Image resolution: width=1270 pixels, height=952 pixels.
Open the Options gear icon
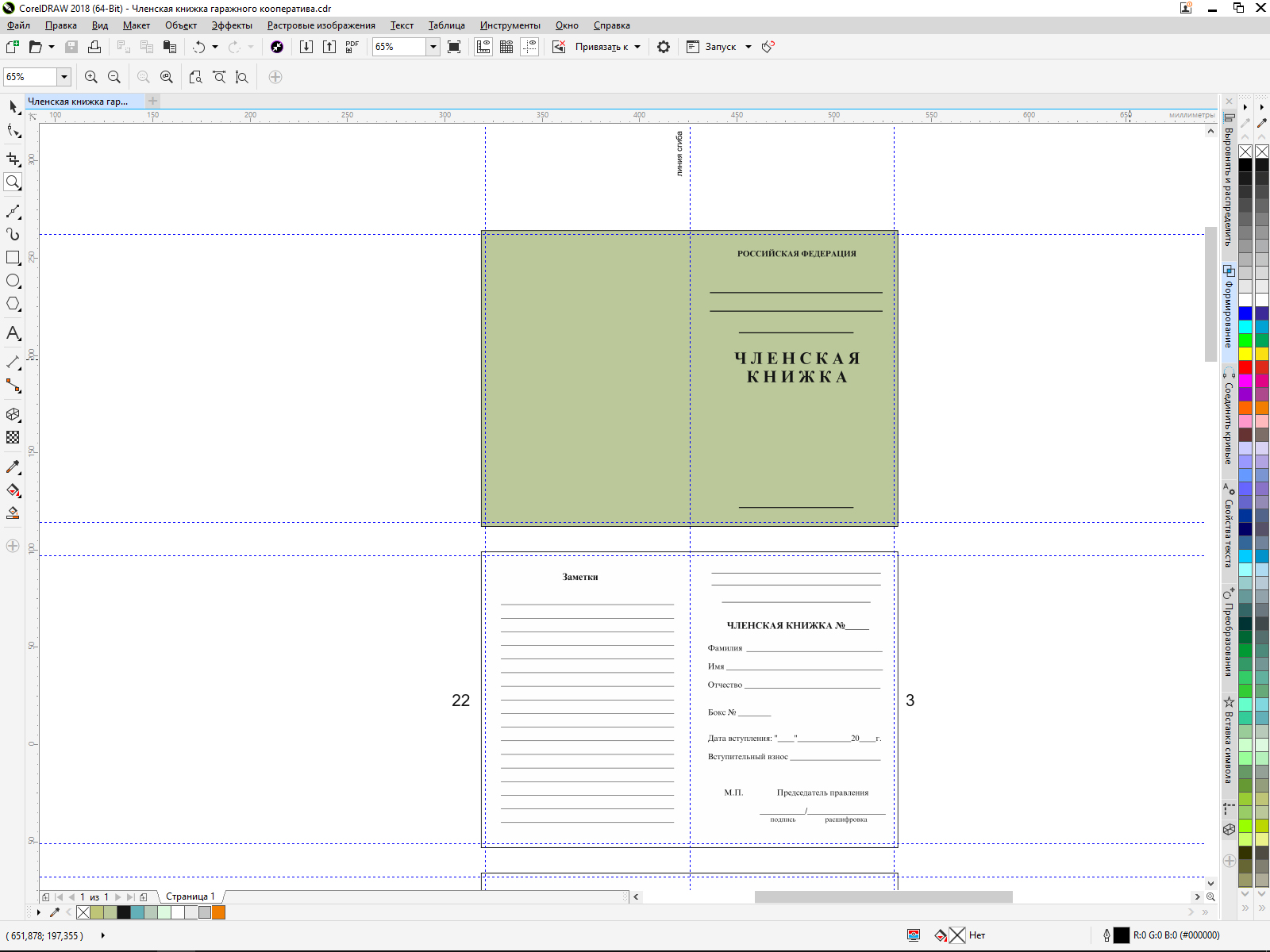point(664,47)
